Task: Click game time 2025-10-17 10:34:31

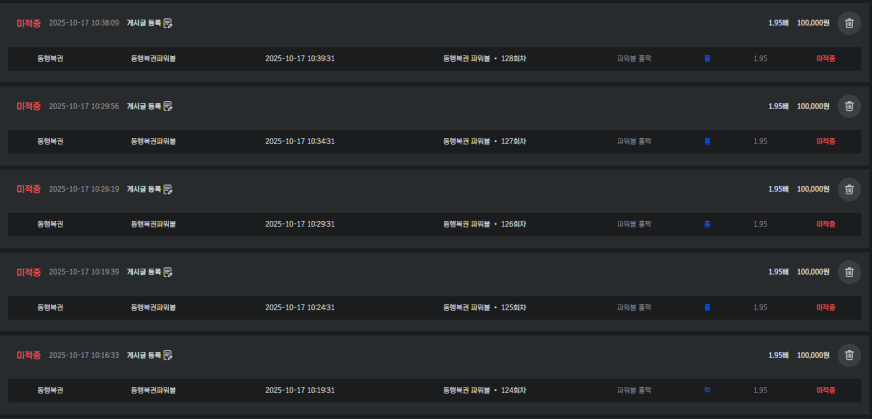Action: click(x=300, y=141)
